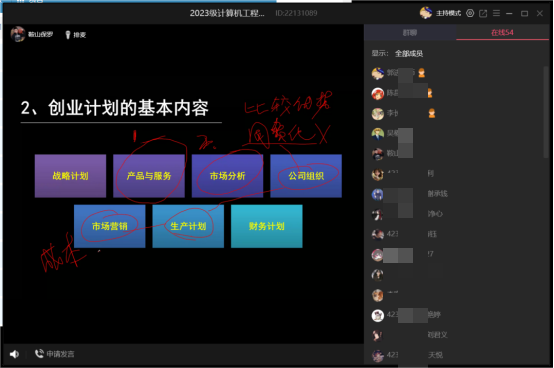Image resolution: width=554 pixels, height=368 pixels.
Task: Click the 战略计划 box on slide
Action: [x=70, y=176]
